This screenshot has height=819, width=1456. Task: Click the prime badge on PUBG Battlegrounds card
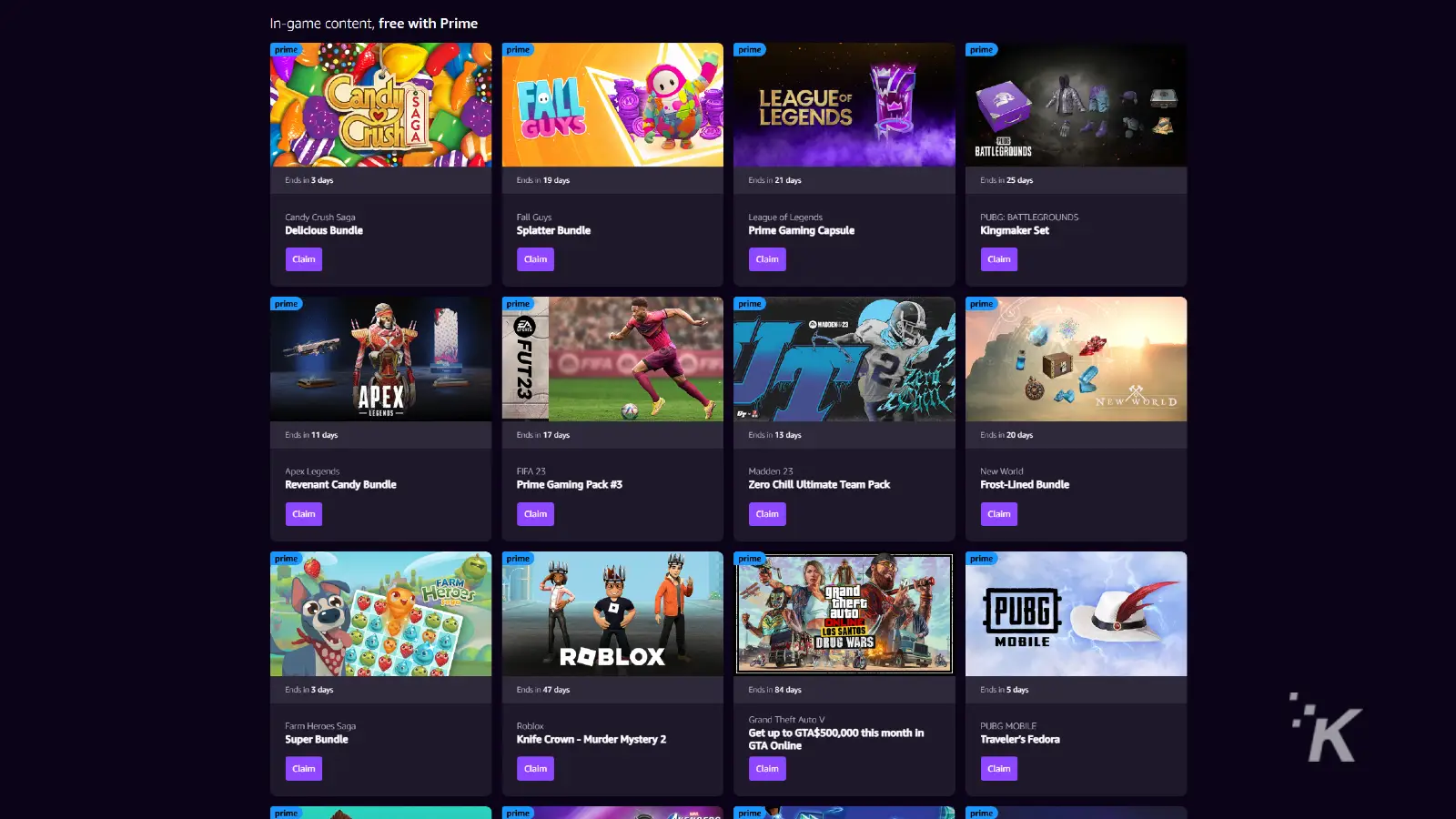[x=981, y=50]
